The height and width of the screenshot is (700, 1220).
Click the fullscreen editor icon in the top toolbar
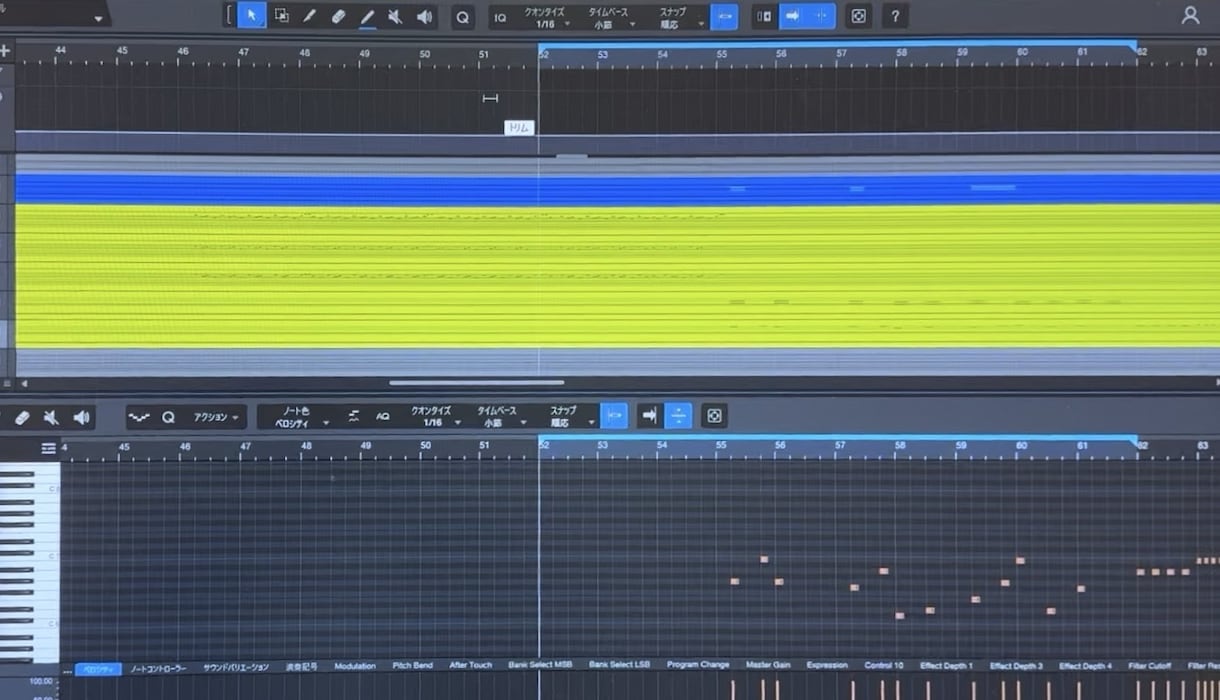pyautogui.click(x=859, y=16)
